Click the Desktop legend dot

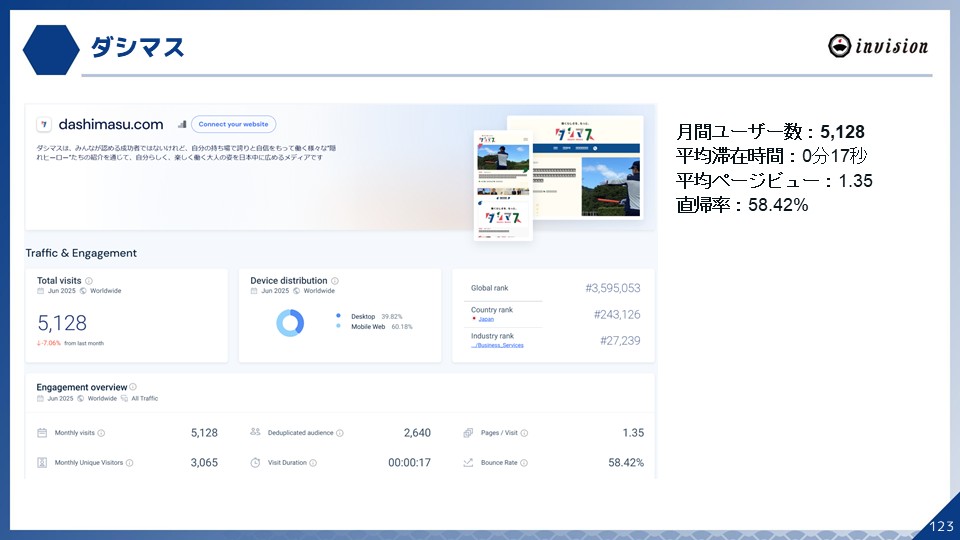(339, 316)
